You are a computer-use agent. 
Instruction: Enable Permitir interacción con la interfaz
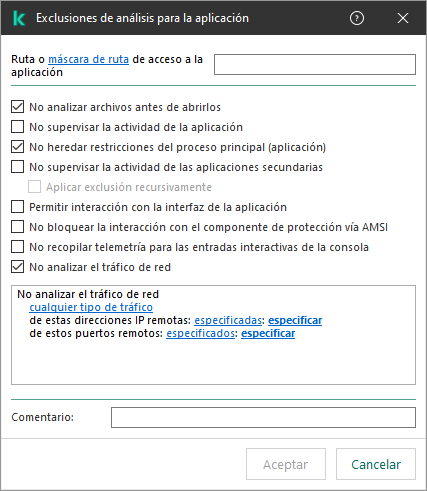tap(17, 207)
